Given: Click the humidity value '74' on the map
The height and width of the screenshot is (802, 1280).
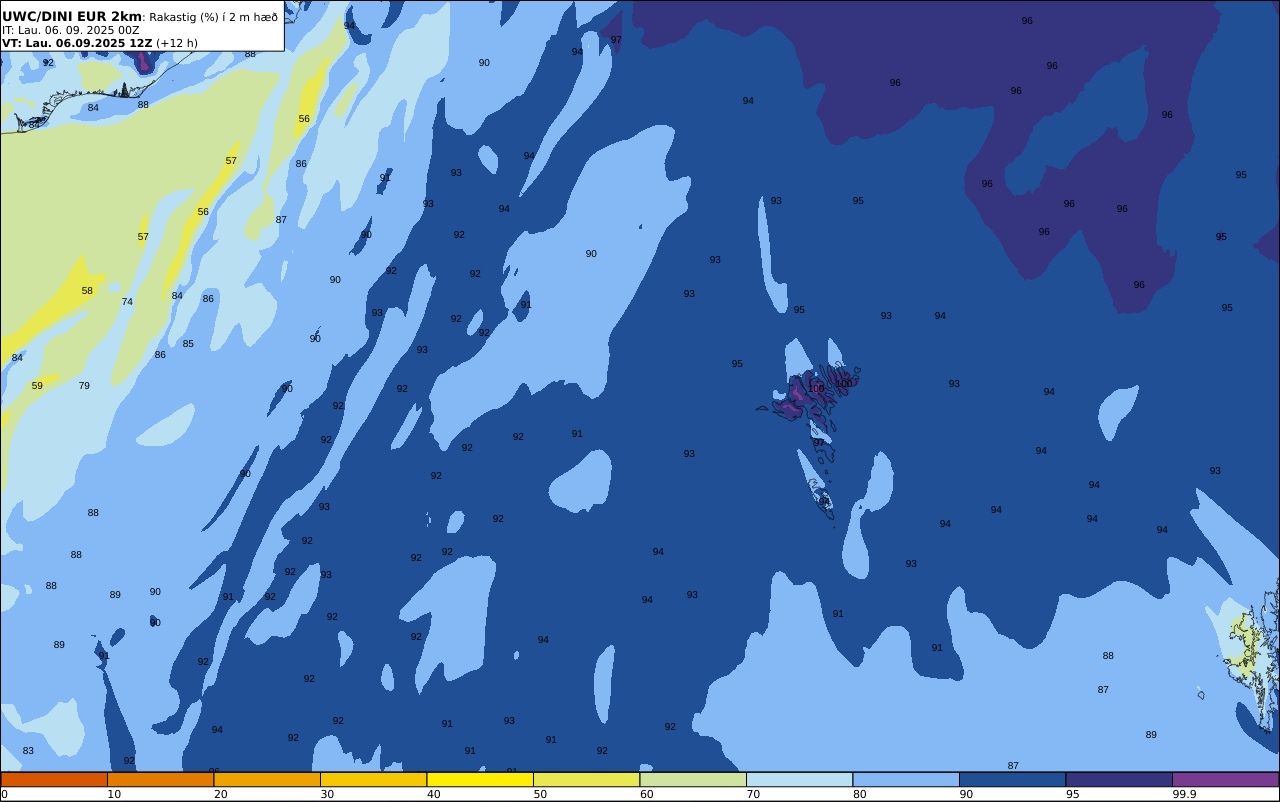Looking at the screenshot, I should point(127,302).
